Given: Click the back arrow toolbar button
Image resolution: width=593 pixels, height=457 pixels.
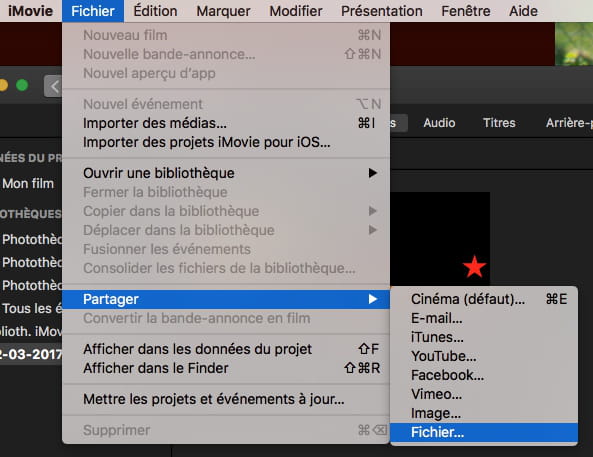Looking at the screenshot, I should (53, 86).
